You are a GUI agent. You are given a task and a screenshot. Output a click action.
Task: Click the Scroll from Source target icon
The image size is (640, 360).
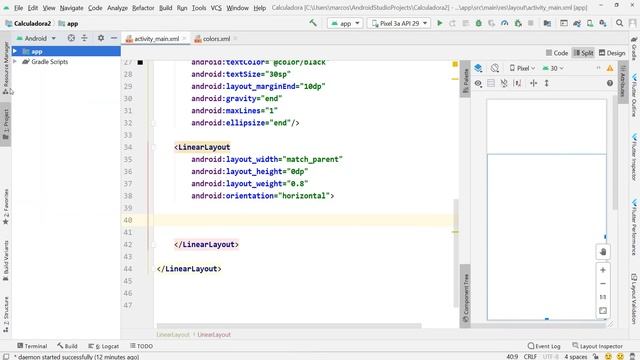click(71, 38)
